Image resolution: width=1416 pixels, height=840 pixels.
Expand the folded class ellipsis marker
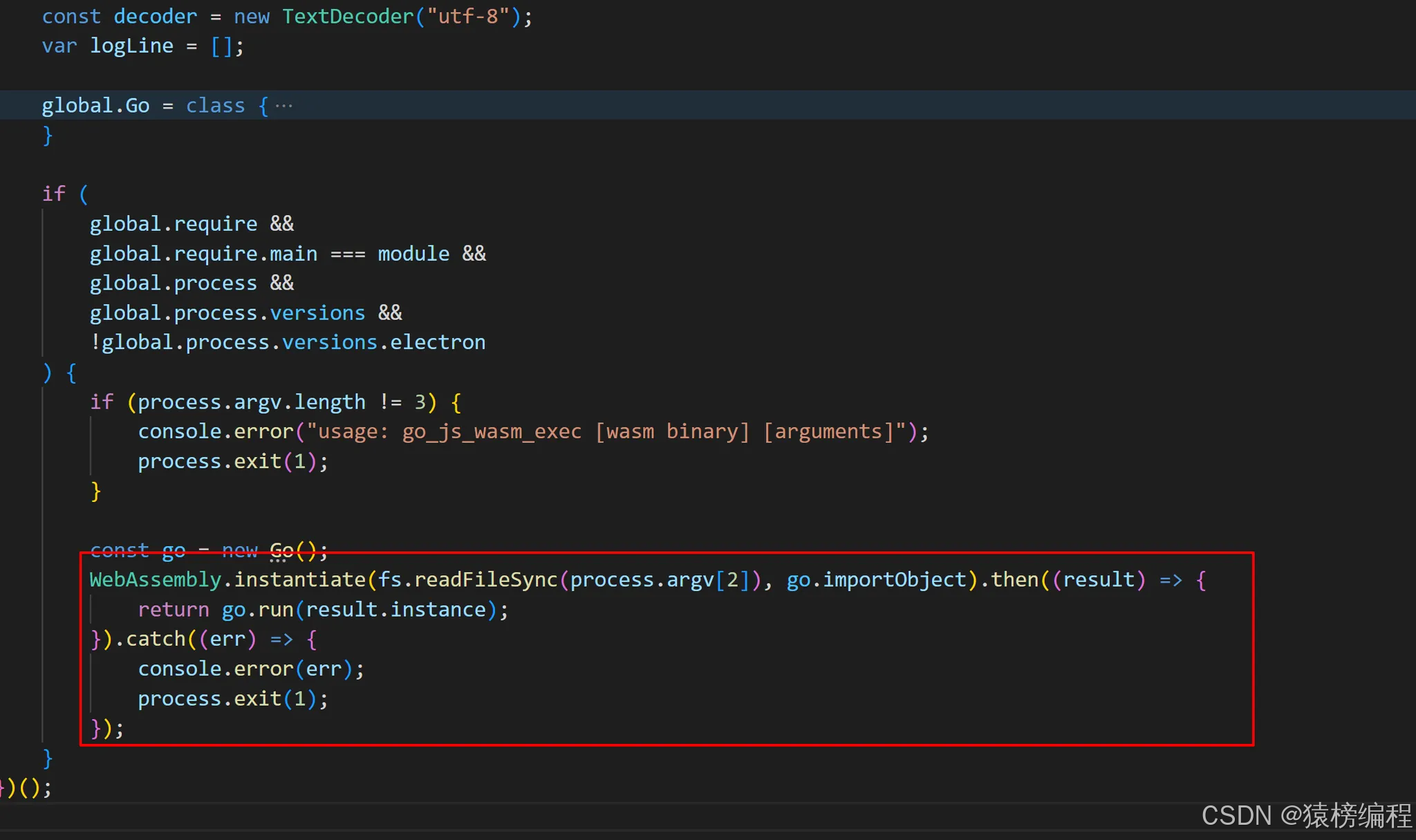pyautogui.click(x=284, y=106)
